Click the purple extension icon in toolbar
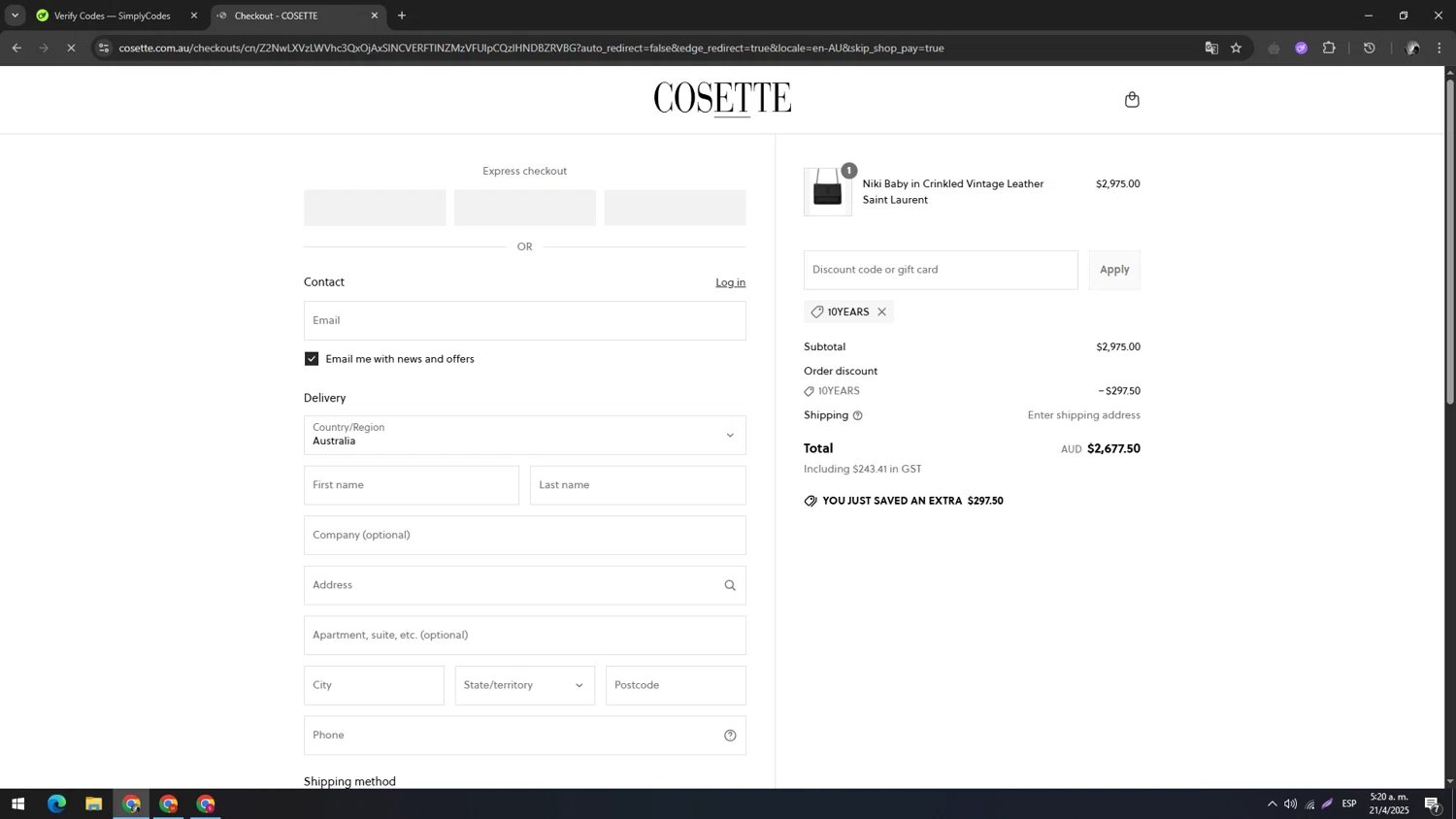The width and height of the screenshot is (1456, 819). [1302, 48]
